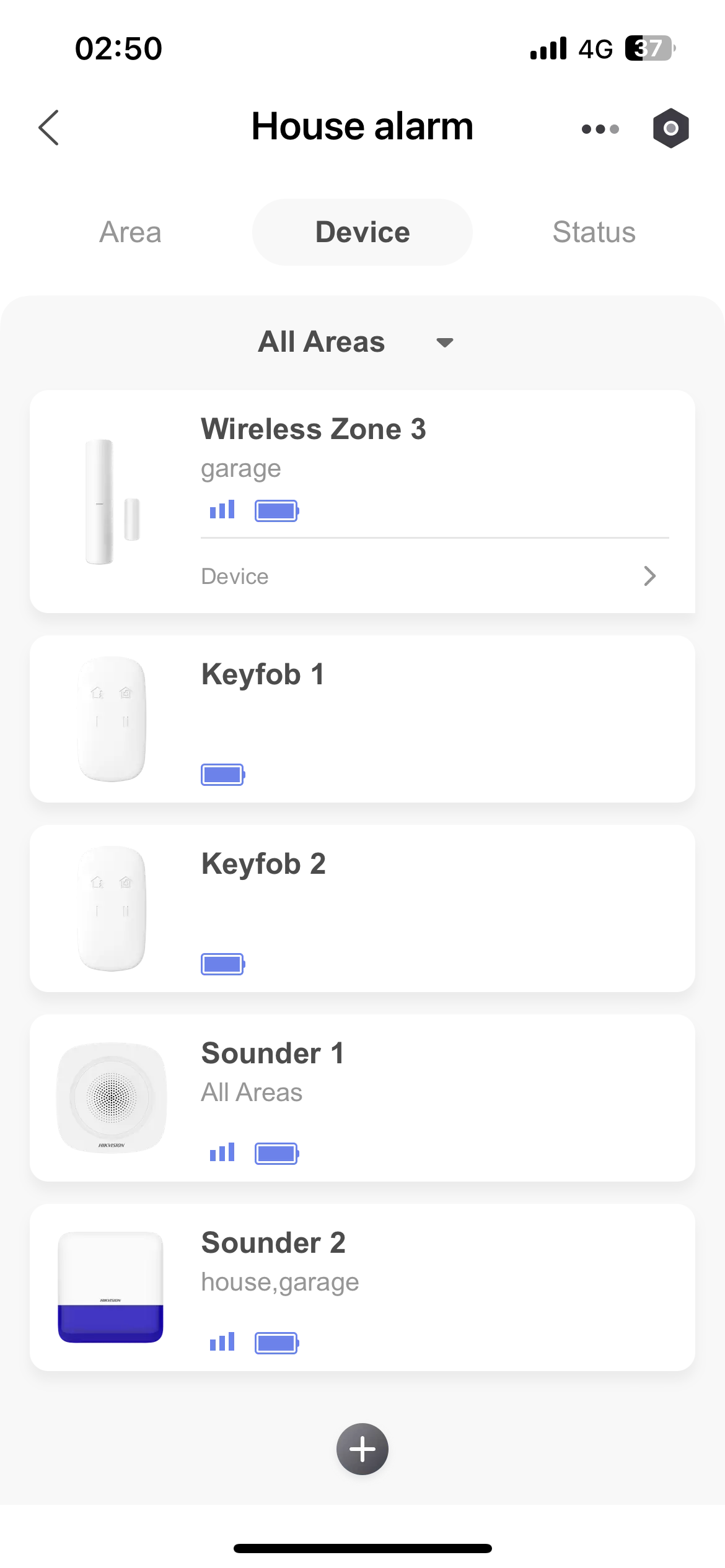725x1568 pixels.
Task: Tap the plus add device button
Action: 362,1448
